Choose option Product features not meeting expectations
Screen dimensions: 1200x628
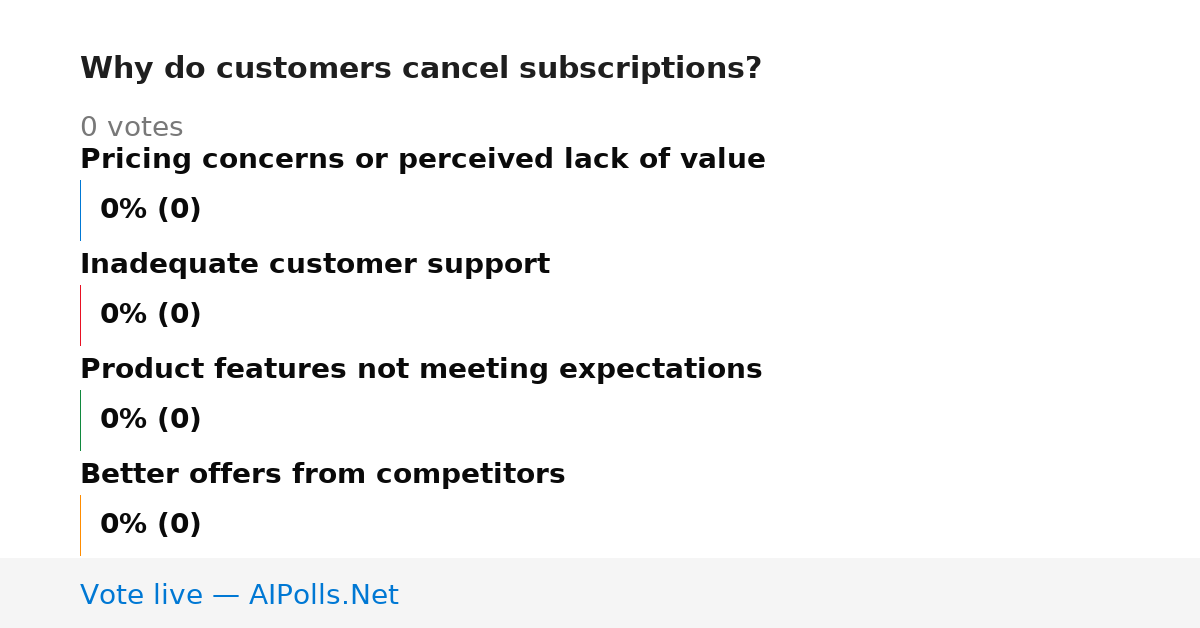420,370
